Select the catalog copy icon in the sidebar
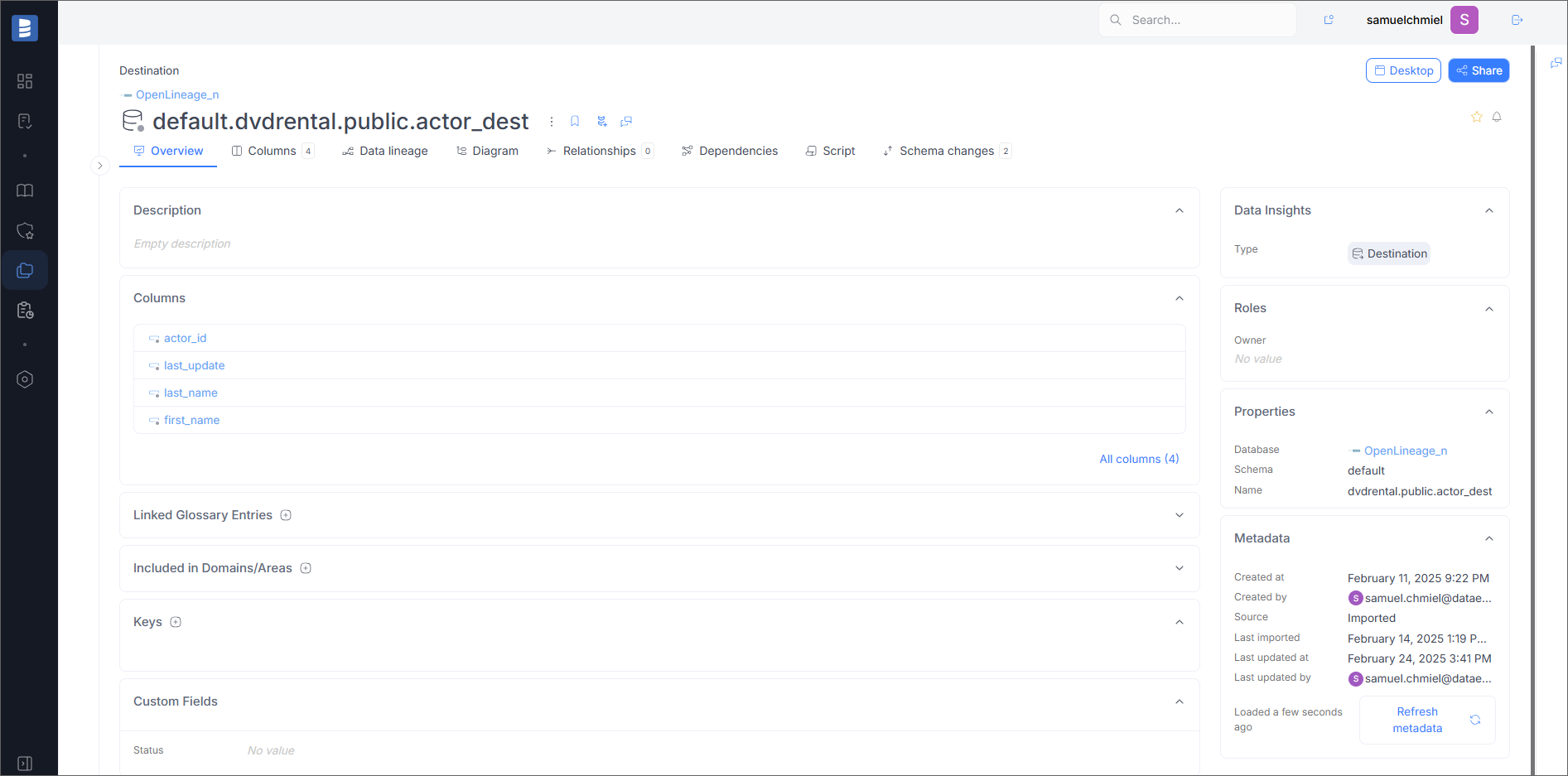Image resolution: width=1568 pixels, height=776 pixels. [25, 270]
